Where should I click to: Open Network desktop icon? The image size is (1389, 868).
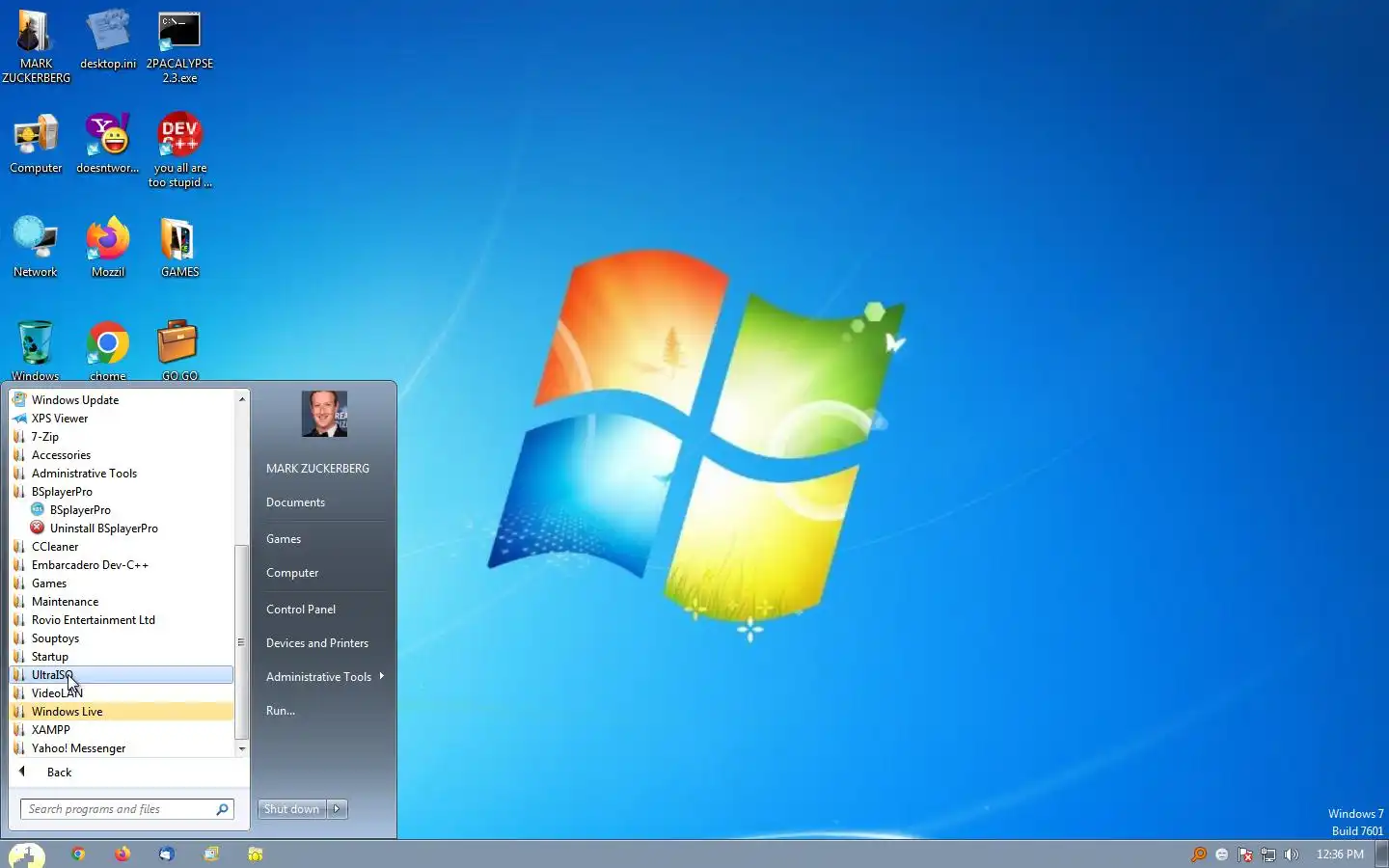[x=36, y=248]
